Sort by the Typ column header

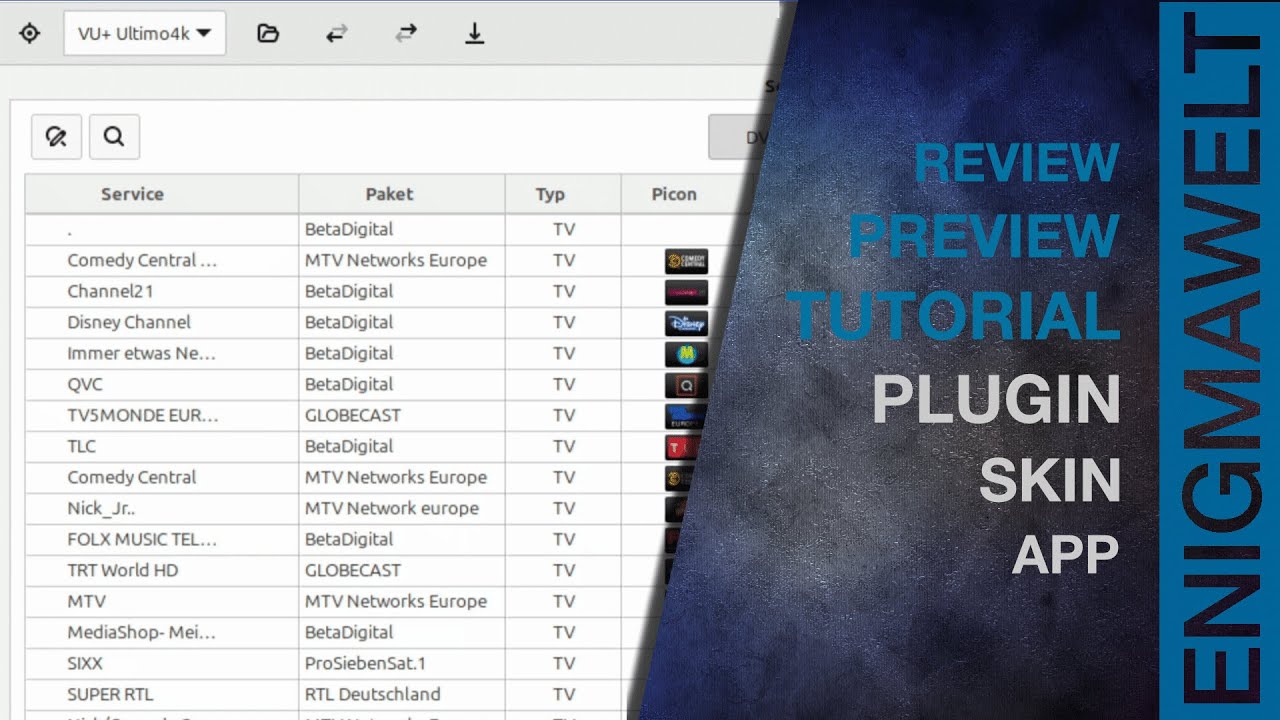pos(563,194)
